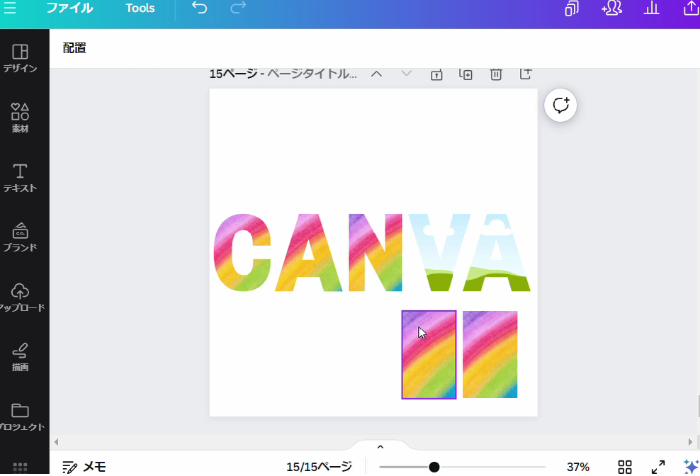Open the メモ notes panel

click(x=84, y=467)
